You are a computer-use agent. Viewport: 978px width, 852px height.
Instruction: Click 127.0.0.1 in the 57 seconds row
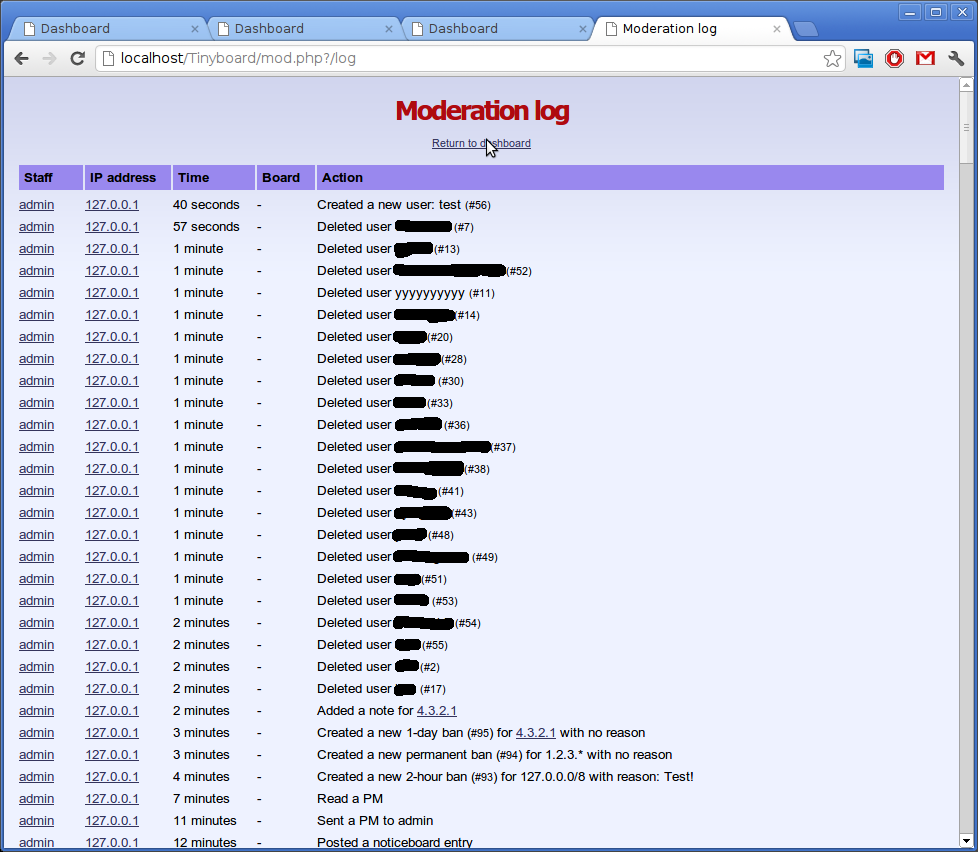click(x=112, y=227)
